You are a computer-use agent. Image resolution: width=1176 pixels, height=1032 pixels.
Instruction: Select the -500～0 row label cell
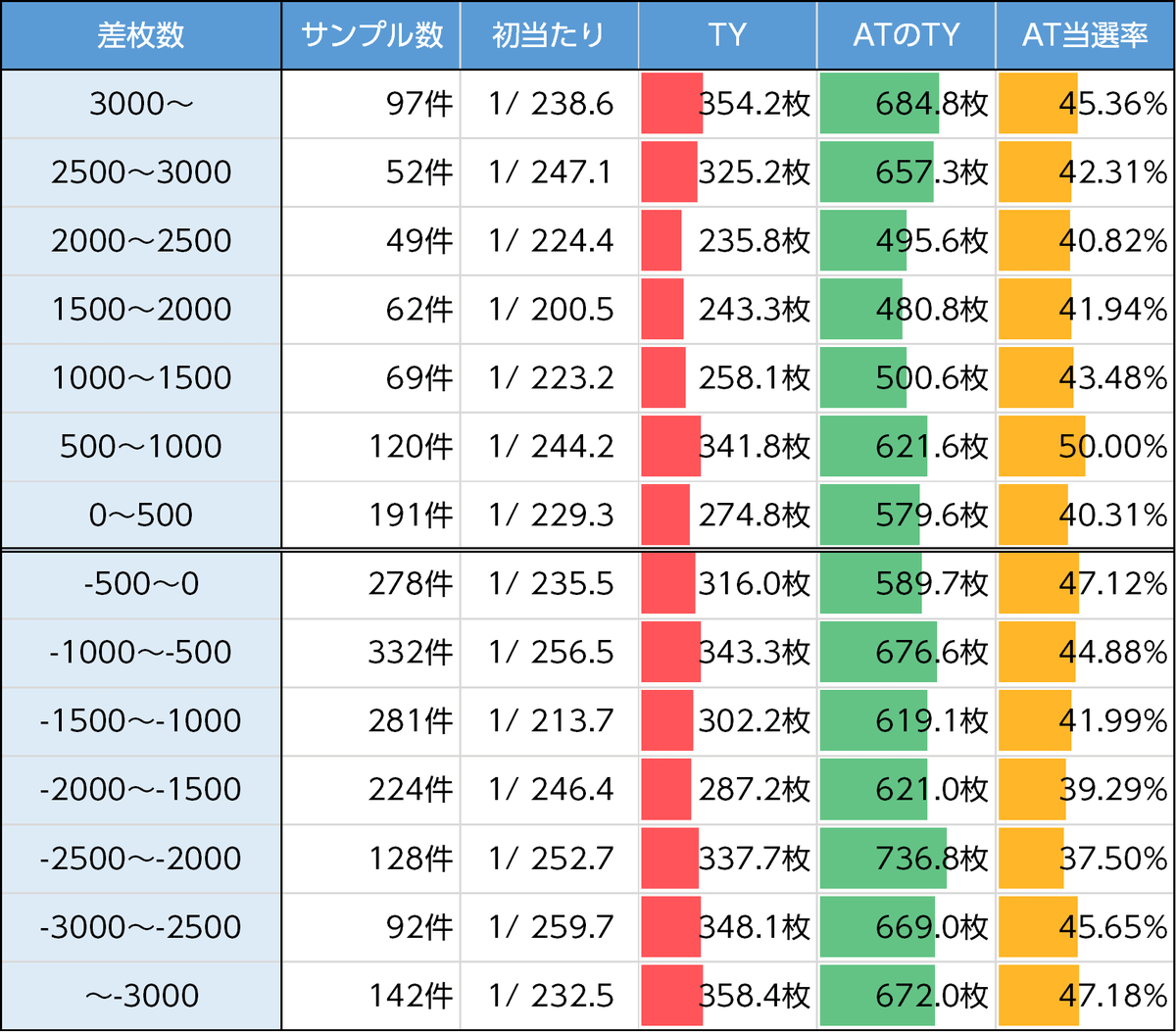click(141, 584)
